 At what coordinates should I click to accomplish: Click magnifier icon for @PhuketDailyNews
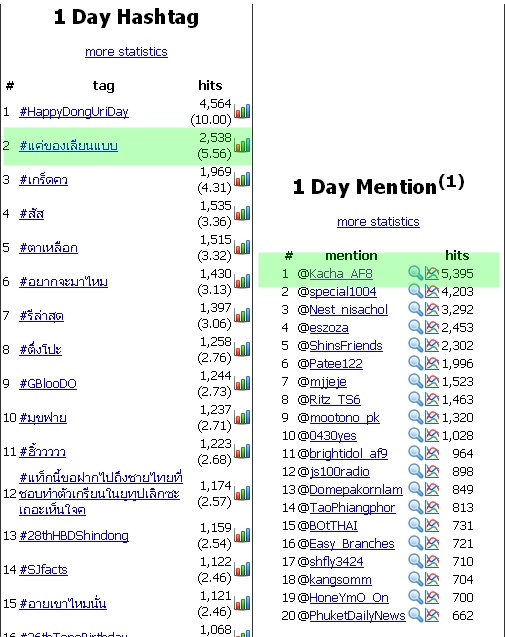coord(415,615)
